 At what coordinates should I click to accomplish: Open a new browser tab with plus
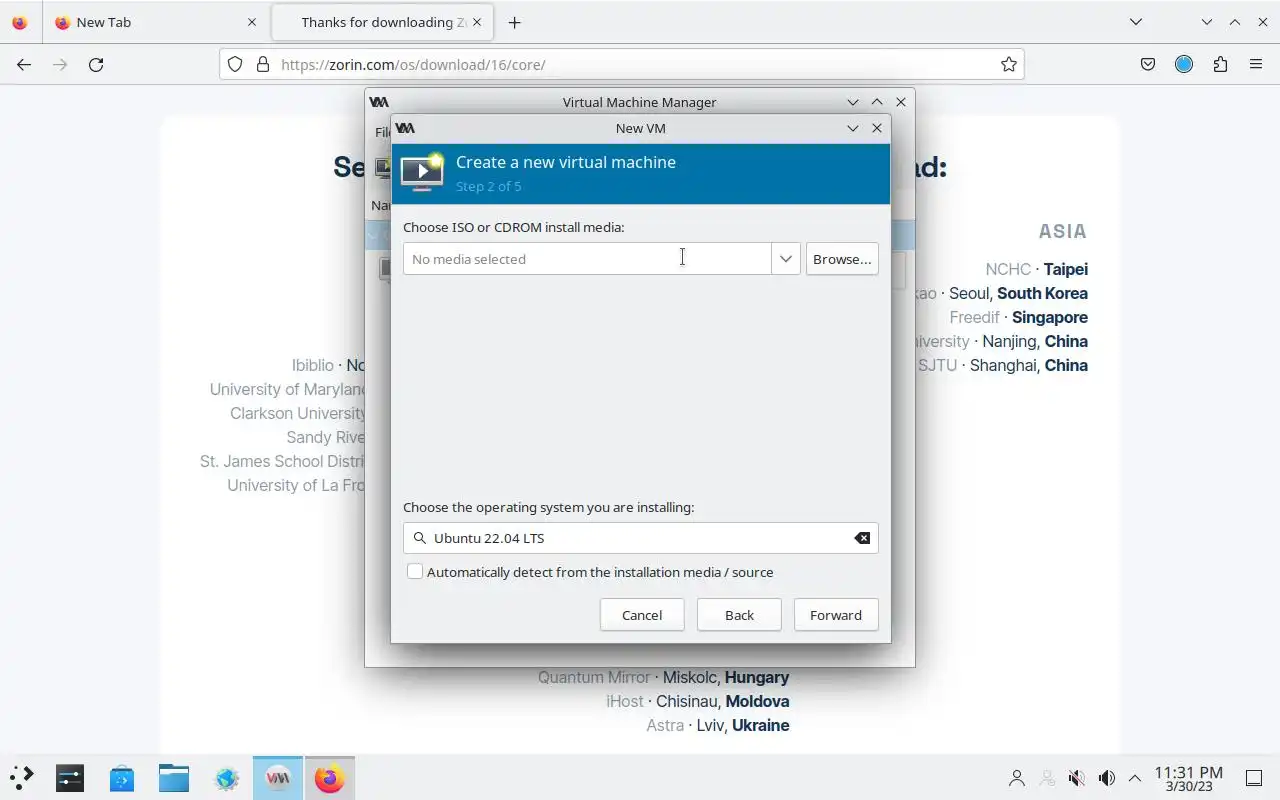click(514, 22)
